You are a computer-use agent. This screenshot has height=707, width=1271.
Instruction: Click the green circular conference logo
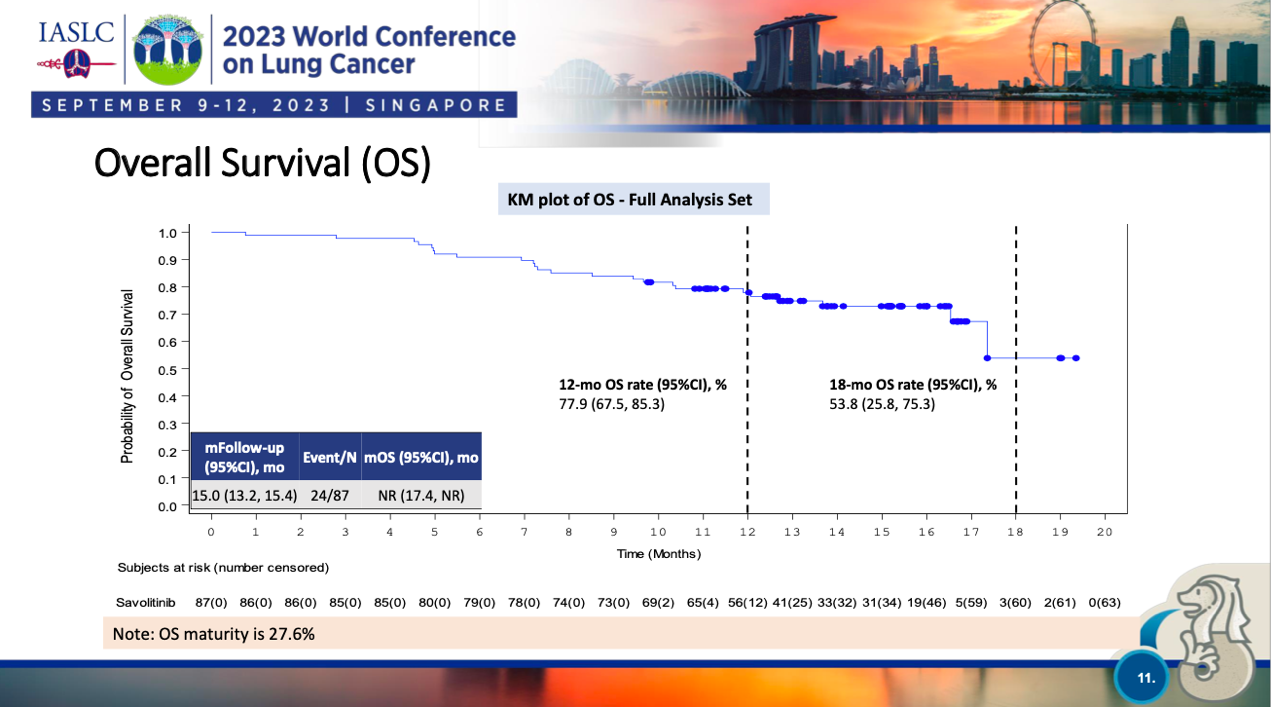click(x=167, y=49)
